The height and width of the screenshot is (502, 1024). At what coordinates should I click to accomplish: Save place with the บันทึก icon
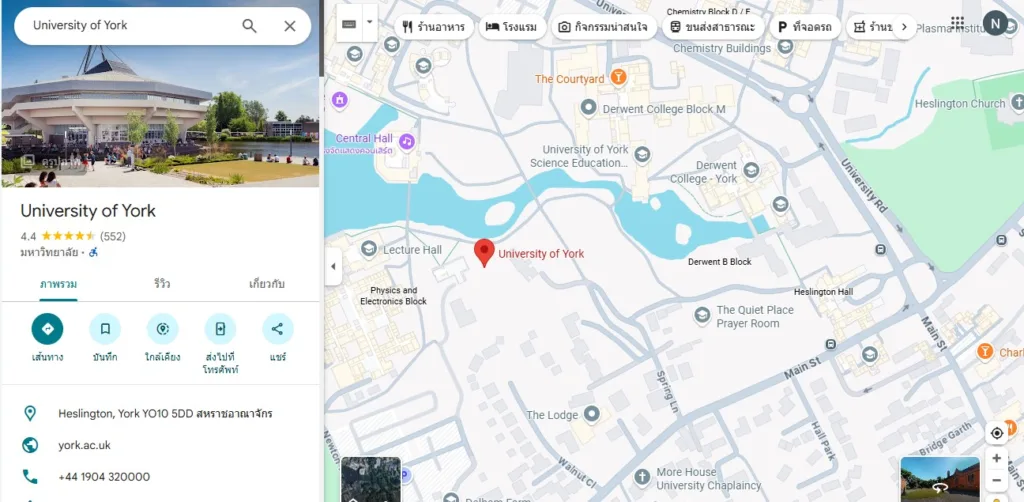coord(104,329)
